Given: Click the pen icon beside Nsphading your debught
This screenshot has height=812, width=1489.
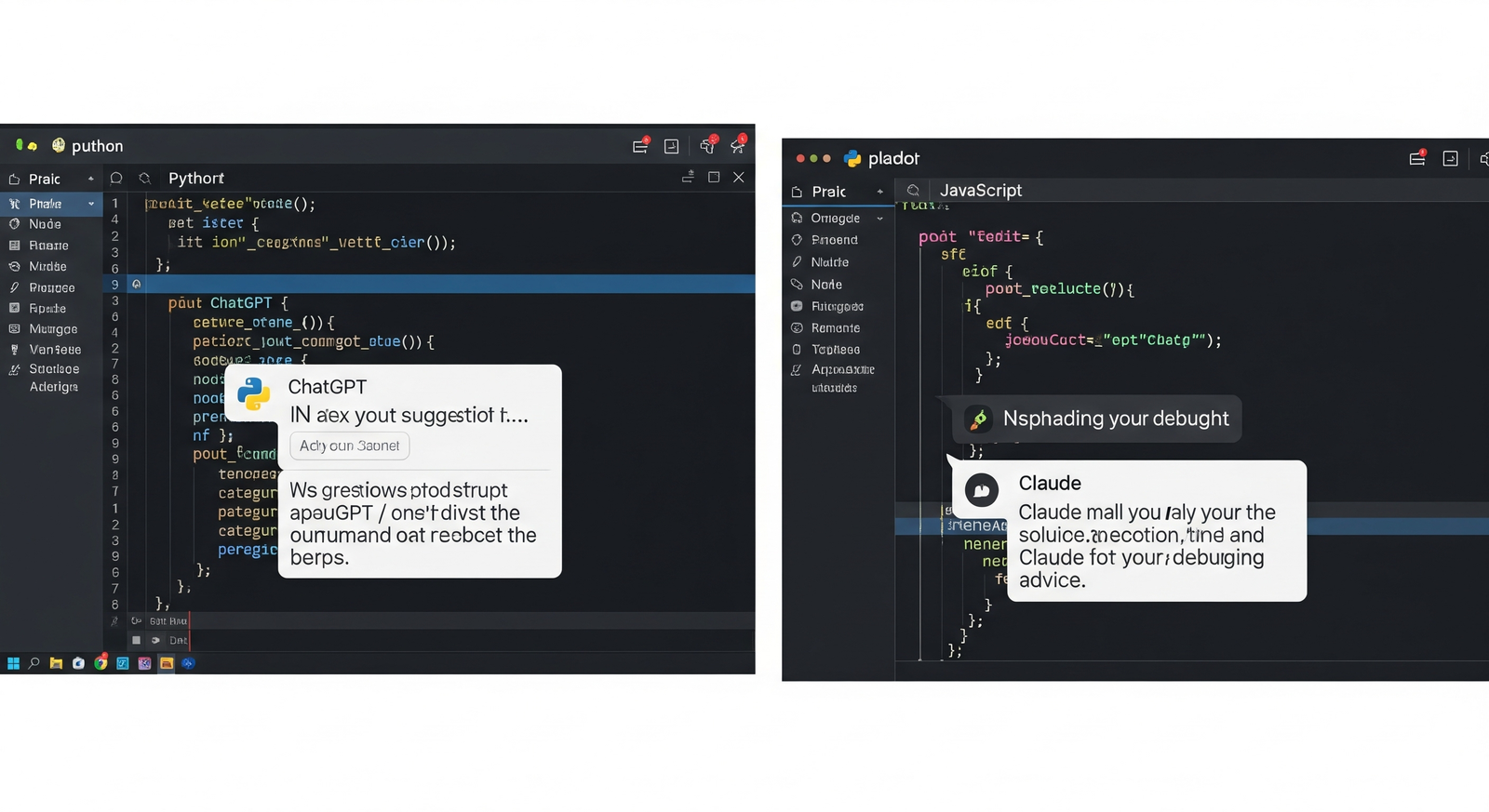Looking at the screenshot, I should click(x=978, y=419).
